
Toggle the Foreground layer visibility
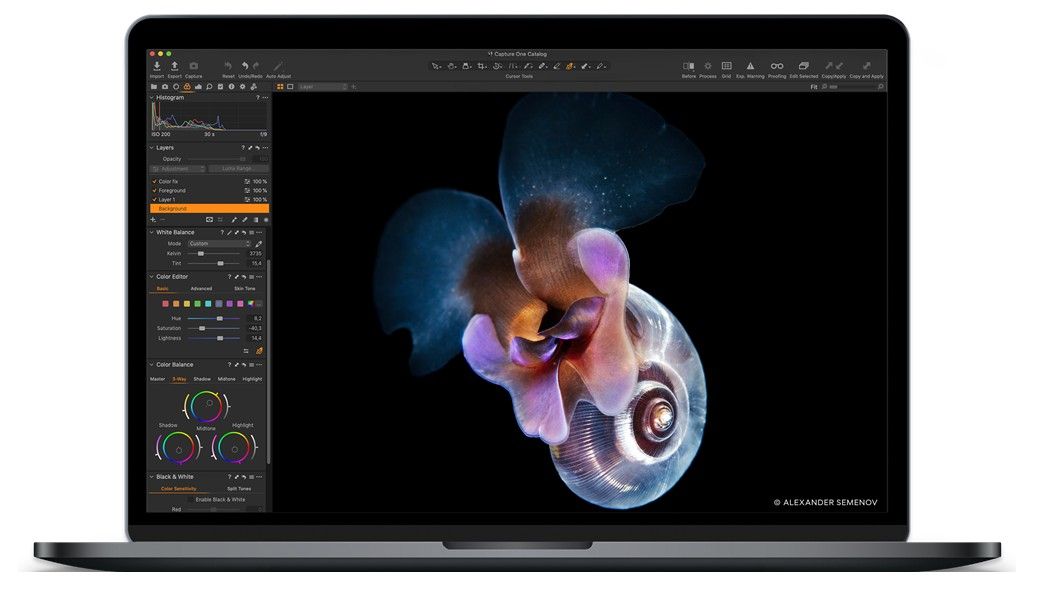(x=155, y=190)
